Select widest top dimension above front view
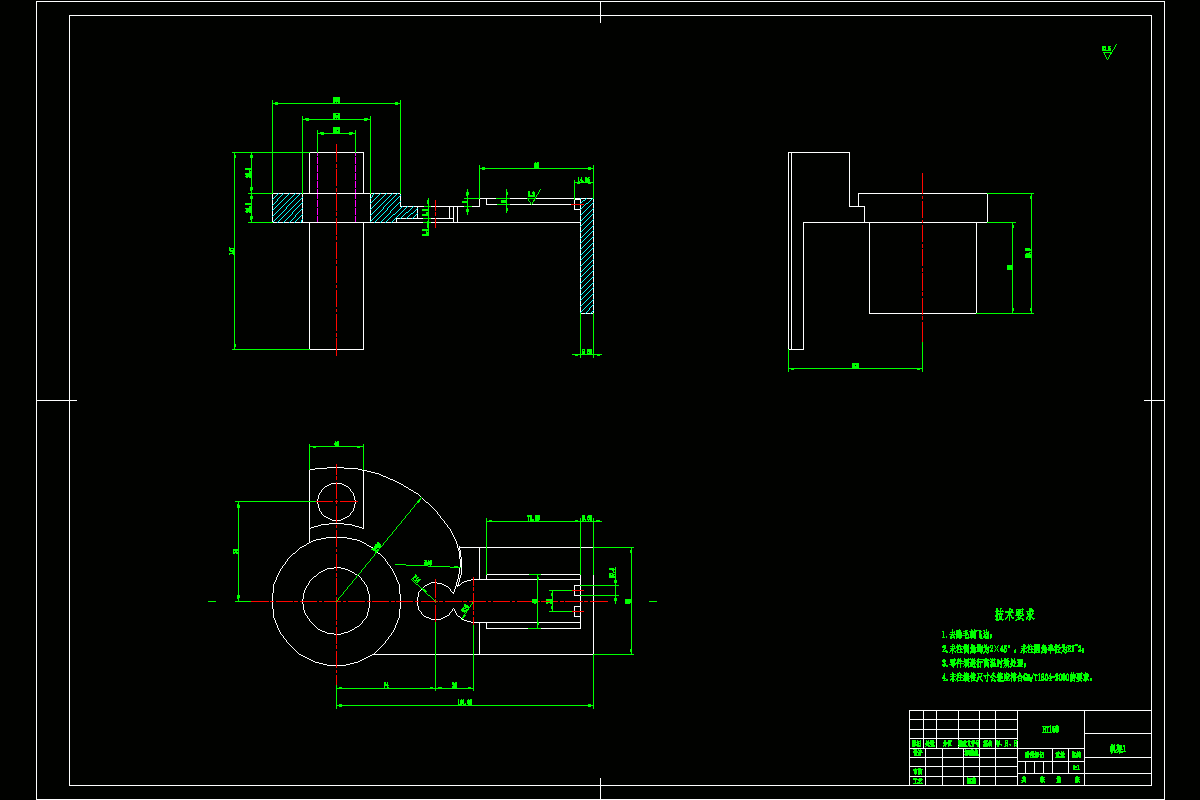Screen dimensions: 1200x800 (337, 101)
